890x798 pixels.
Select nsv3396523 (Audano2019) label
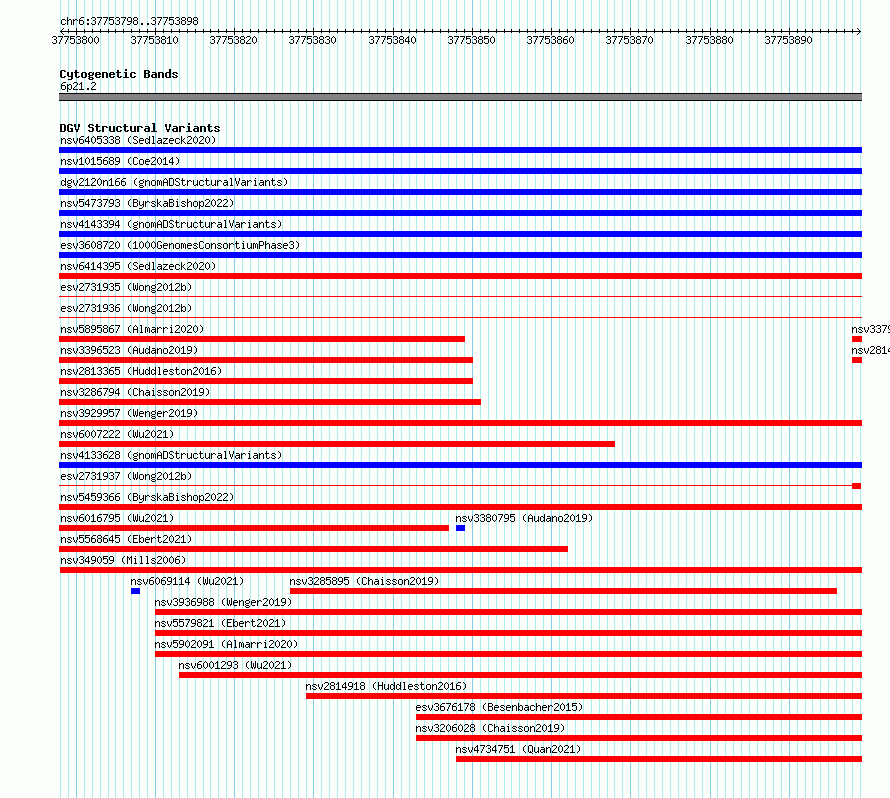(129, 350)
